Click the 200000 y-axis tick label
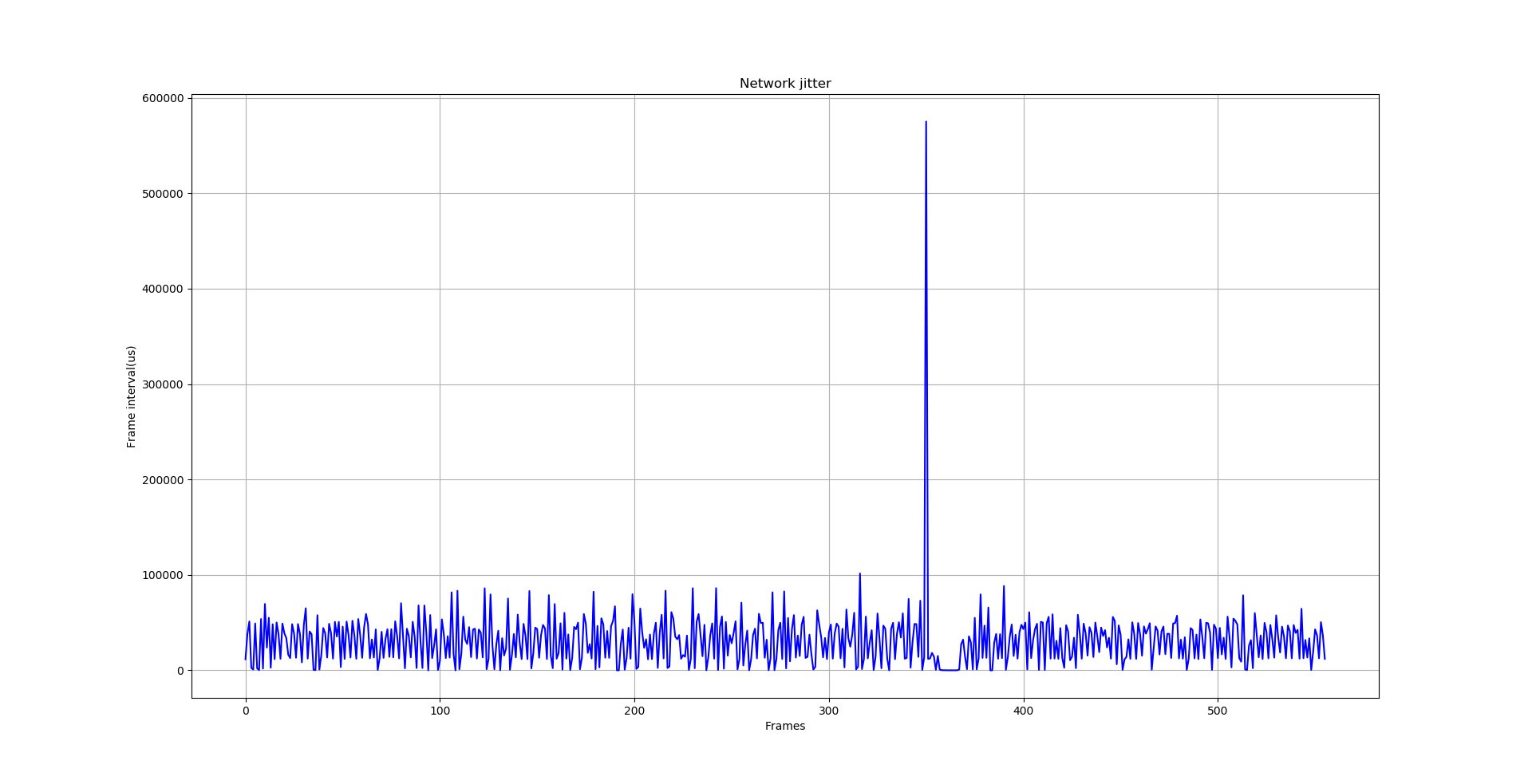This screenshot has width=1532, height=784. [163, 480]
